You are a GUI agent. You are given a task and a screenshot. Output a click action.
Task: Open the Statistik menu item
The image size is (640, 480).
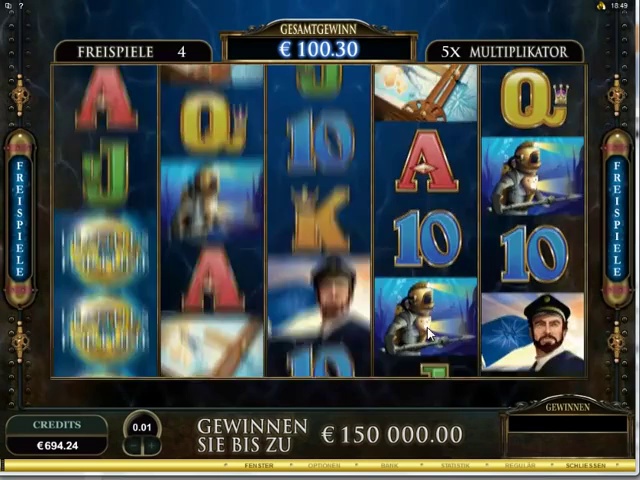pos(455,465)
